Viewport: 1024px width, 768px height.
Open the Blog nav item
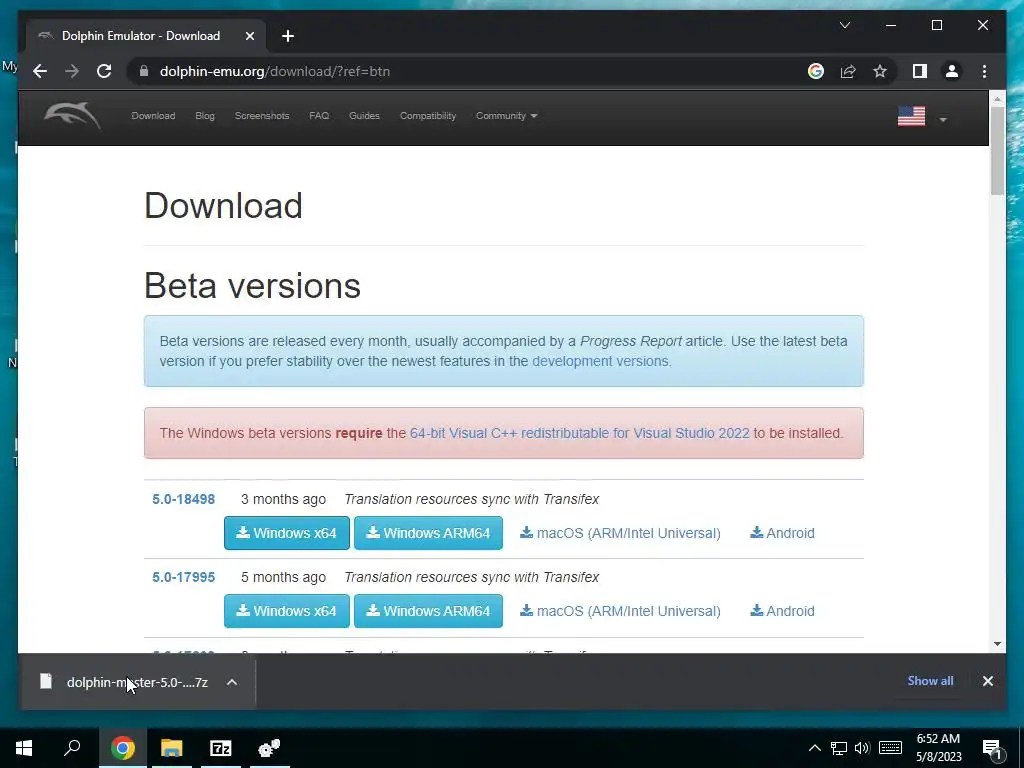(x=204, y=116)
